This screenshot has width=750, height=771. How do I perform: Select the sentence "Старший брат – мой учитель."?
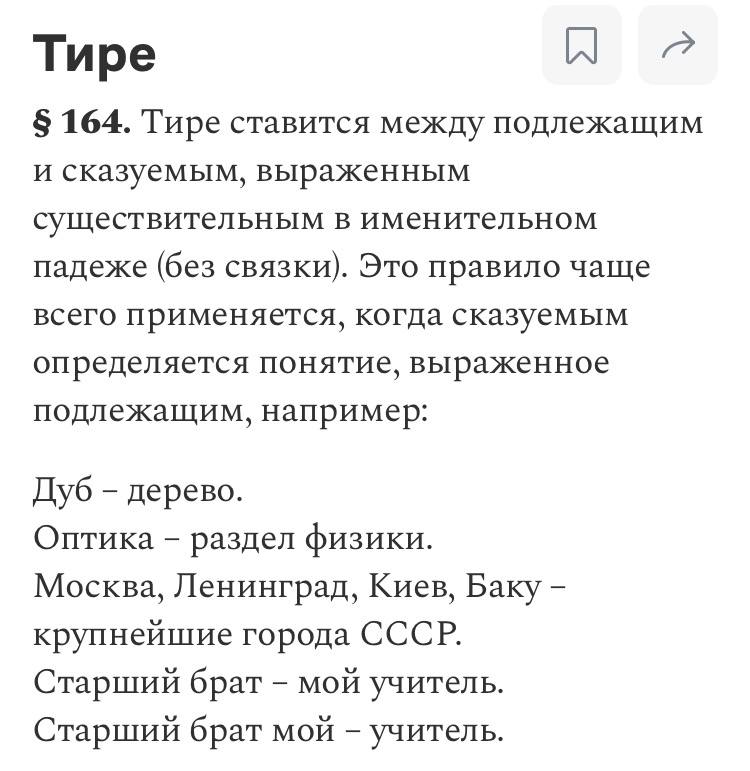pyautogui.click(x=269, y=682)
